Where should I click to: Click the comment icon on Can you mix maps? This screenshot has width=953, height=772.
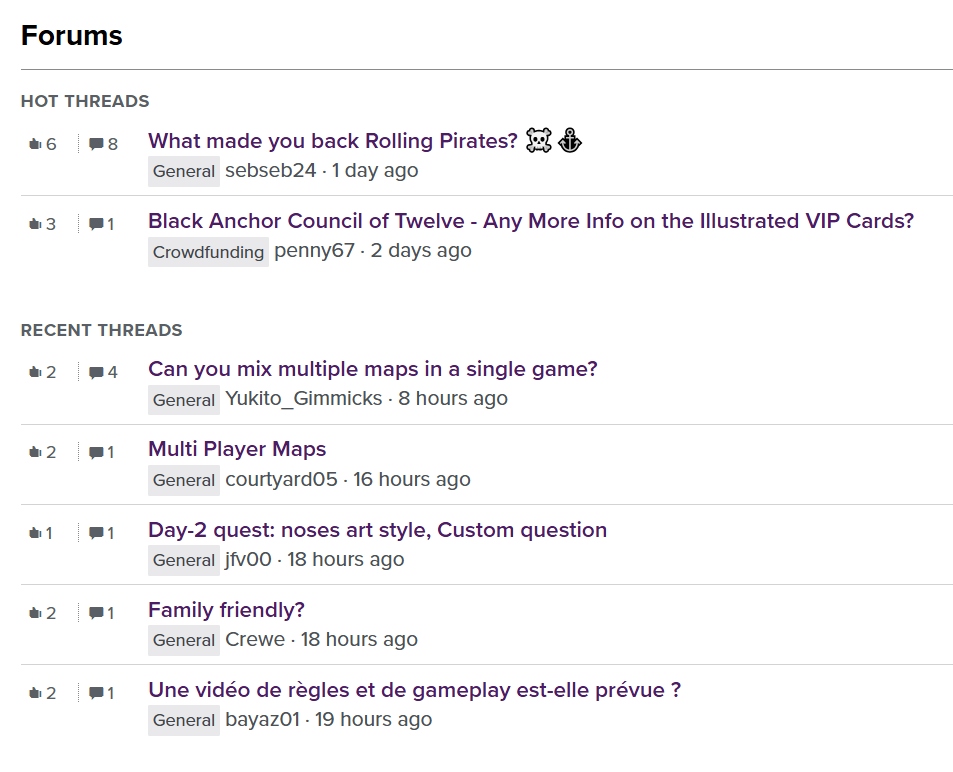[x=98, y=371]
